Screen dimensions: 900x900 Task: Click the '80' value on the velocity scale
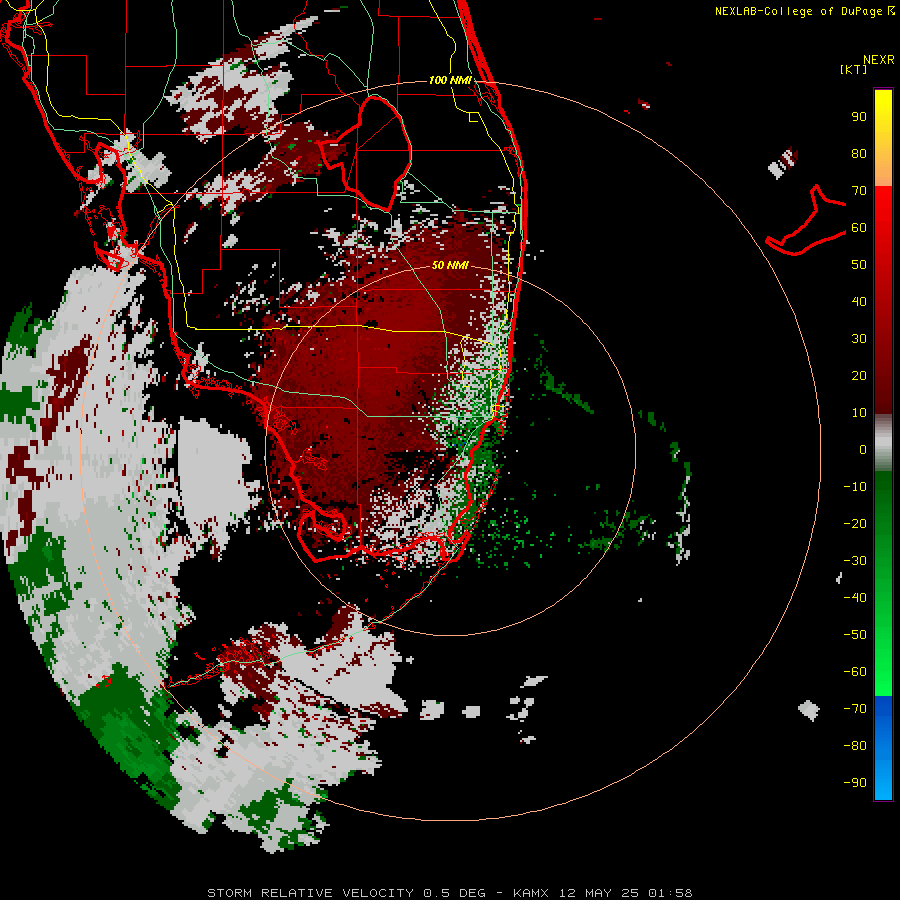click(x=859, y=153)
